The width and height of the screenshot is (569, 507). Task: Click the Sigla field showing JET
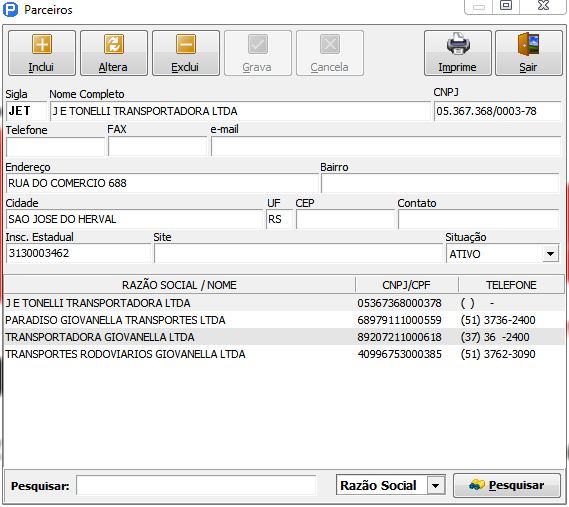click(x=26, y=111)
